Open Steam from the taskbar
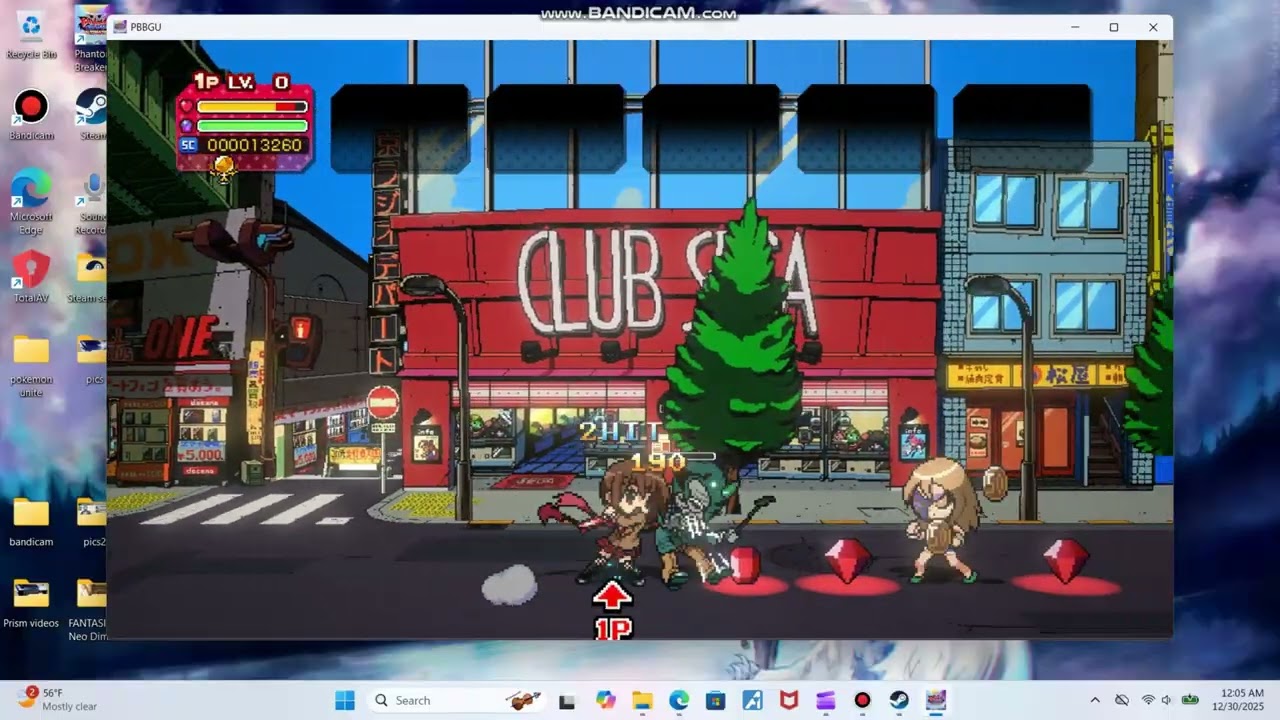The image size is (1280, 720). (x=899, y=700)
